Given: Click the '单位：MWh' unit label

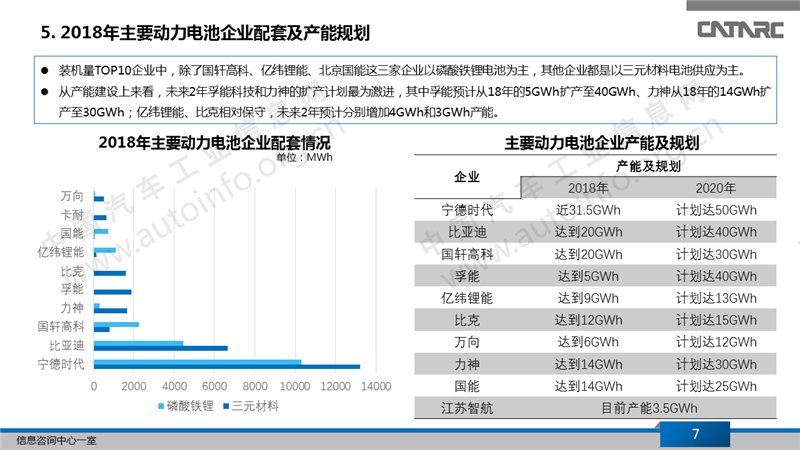Looking at the screenshot, I should [304, 157].
